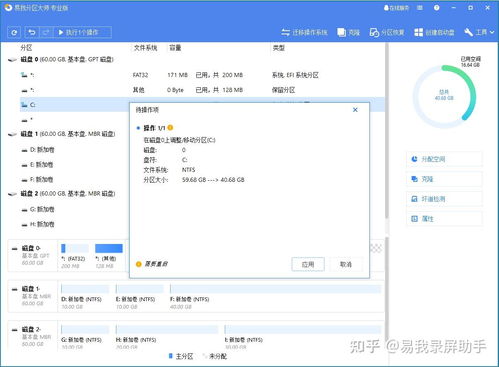Viewport: 499px width, 367px height.
Task: Click the 应用 (Apply) button
Action: tap(308, 264)
